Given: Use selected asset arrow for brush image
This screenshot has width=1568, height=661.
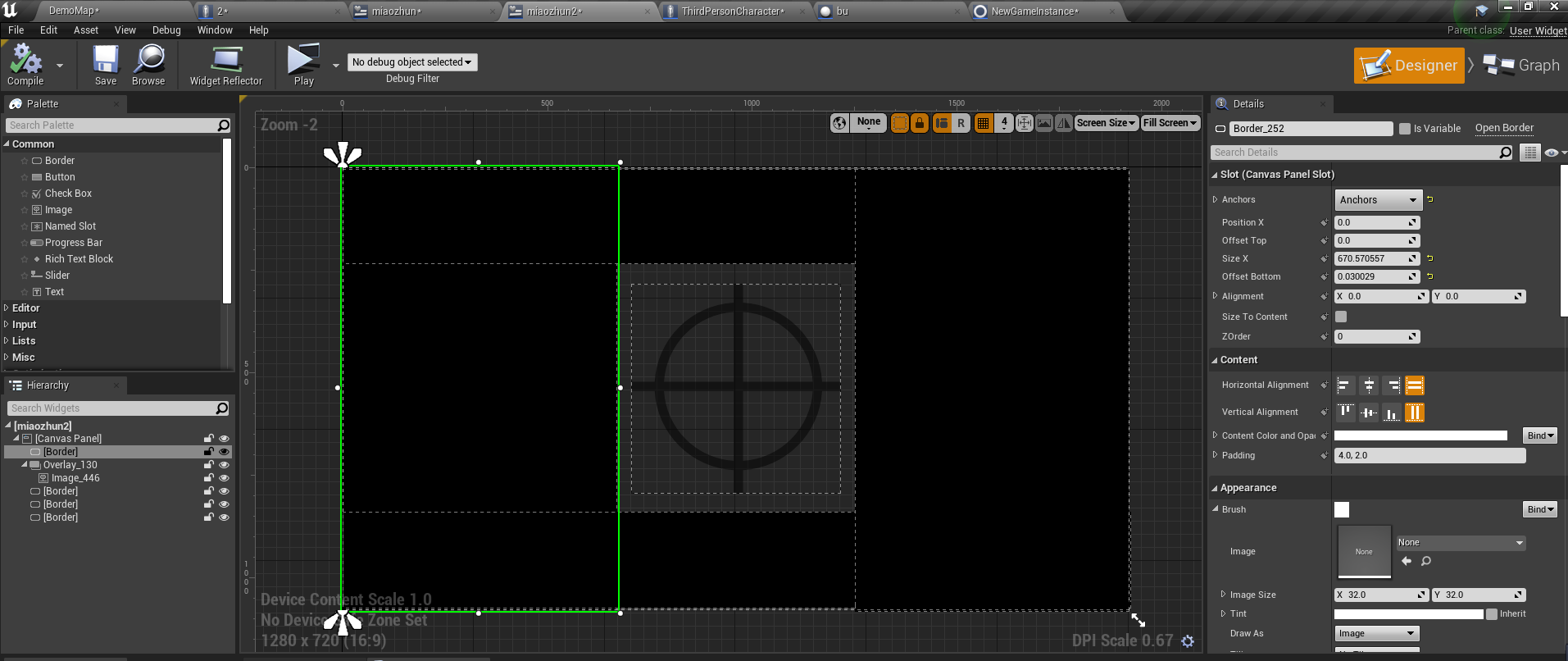Looking at the screenshot, I should coord(1407,561).
